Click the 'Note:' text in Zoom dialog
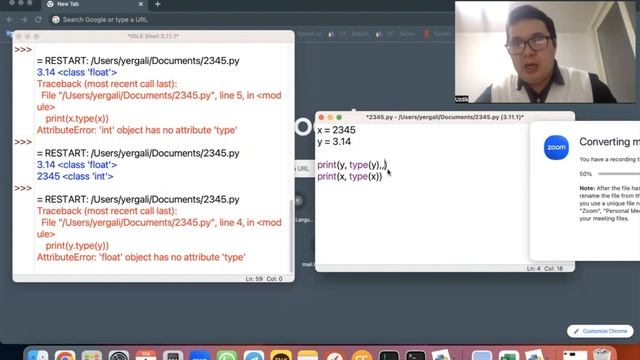Viewport: 640px width, 360px height. 587,188
